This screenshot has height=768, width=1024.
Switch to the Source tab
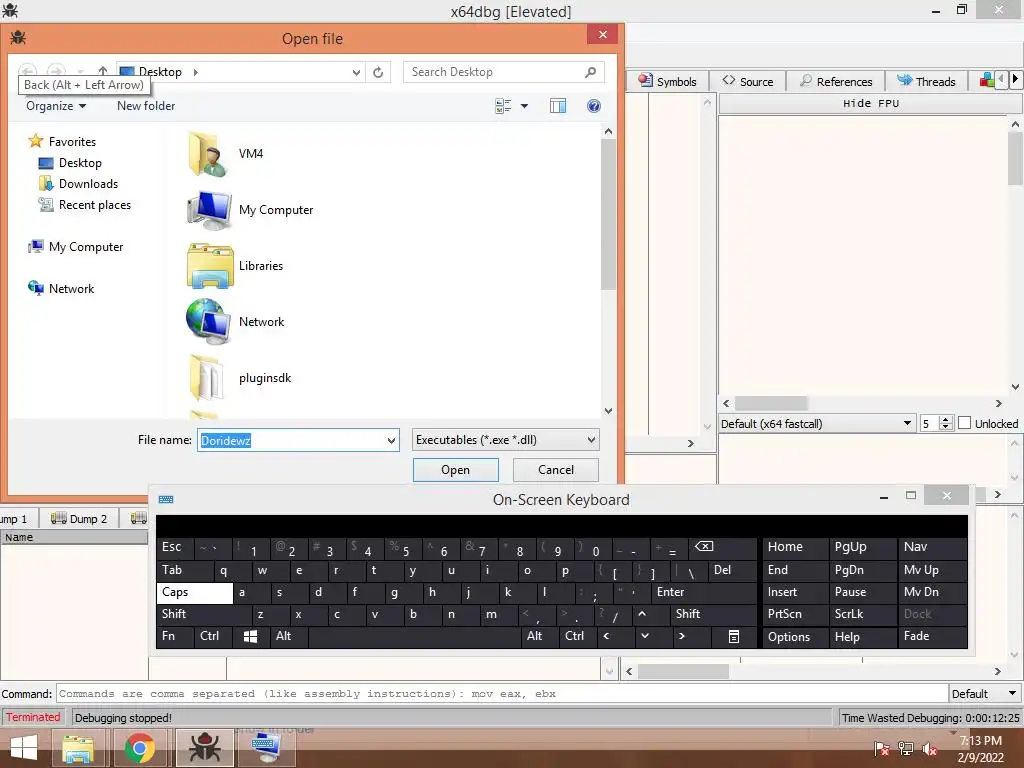[748, 82]
